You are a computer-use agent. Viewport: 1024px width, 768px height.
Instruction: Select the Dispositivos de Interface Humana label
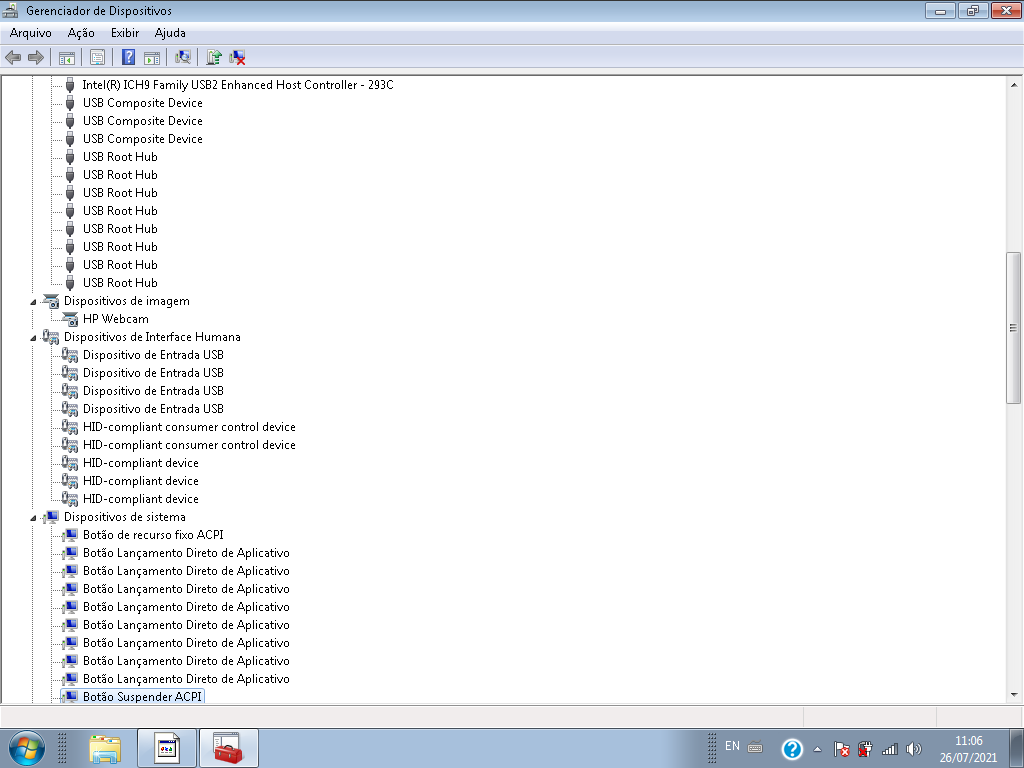pyautogui.click(x=152, y=337)
